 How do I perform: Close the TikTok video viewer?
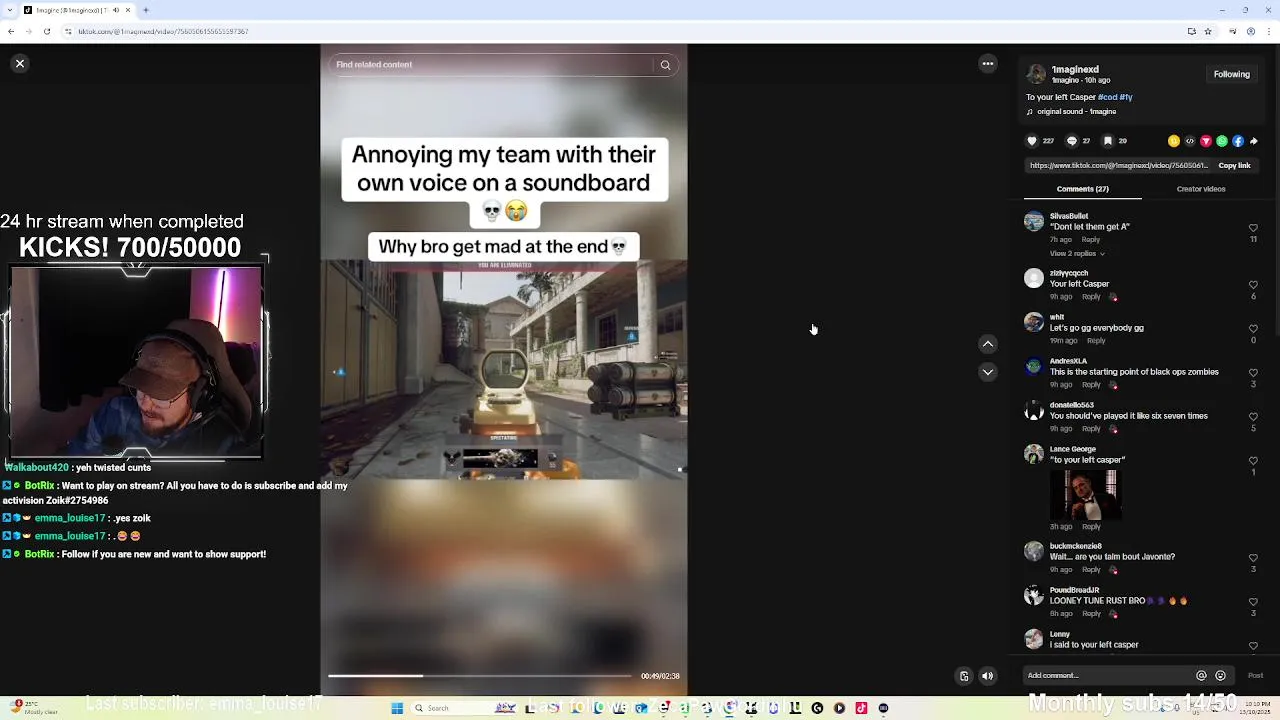(x=19, y=64)
